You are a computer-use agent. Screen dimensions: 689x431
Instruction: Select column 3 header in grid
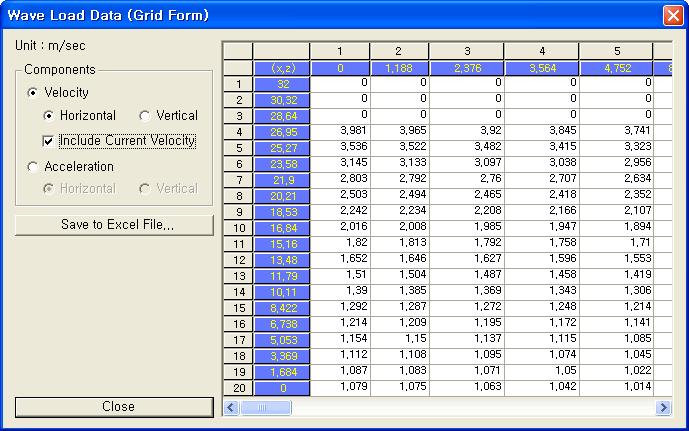(467, 51)
